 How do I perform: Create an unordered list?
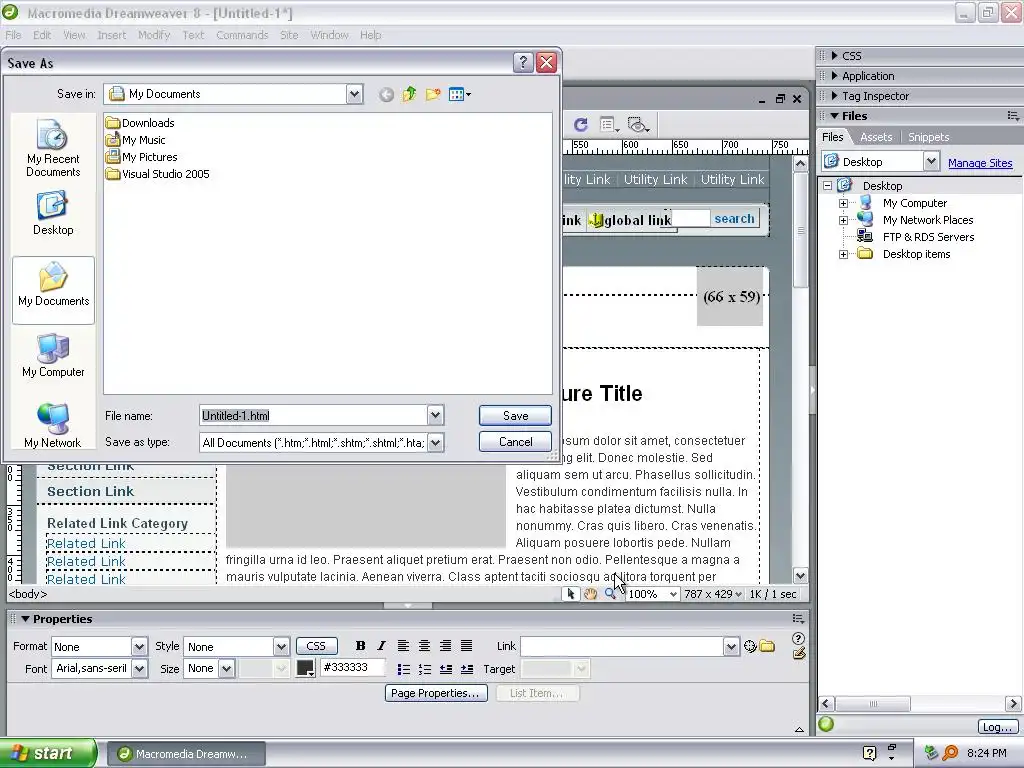pyautogui.click(x=404, y=669)
